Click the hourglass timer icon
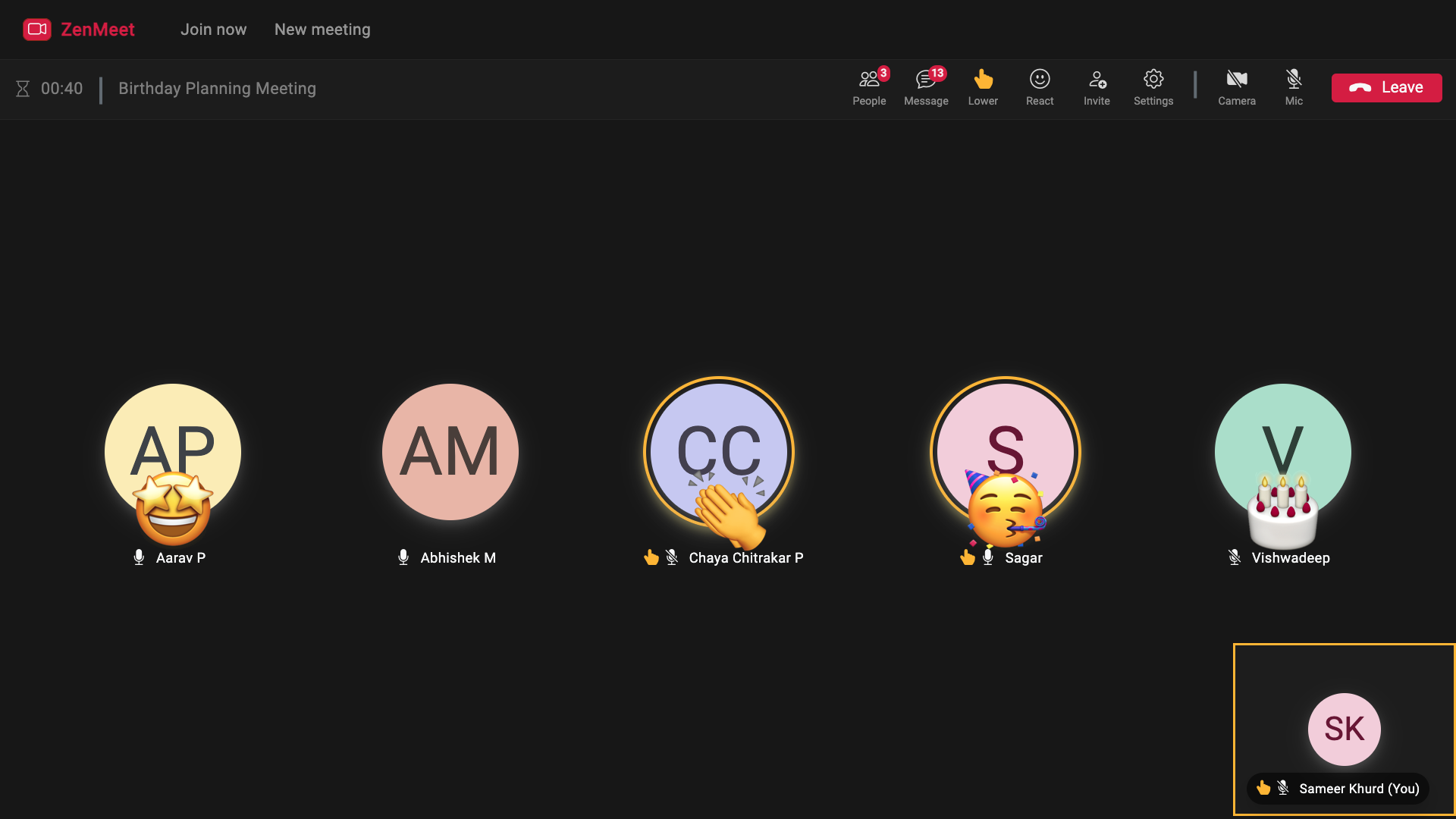Image resolution: width=1456 pixels, height=819 pixels. 23,89
